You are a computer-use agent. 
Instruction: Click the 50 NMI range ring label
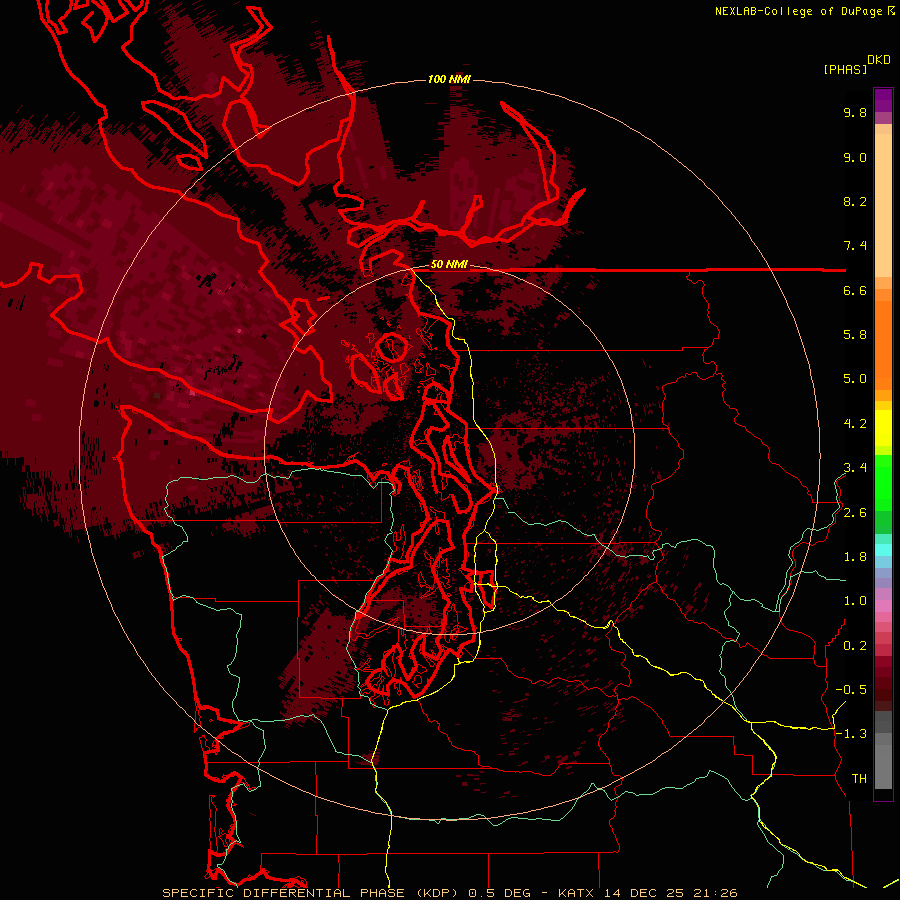449,264
